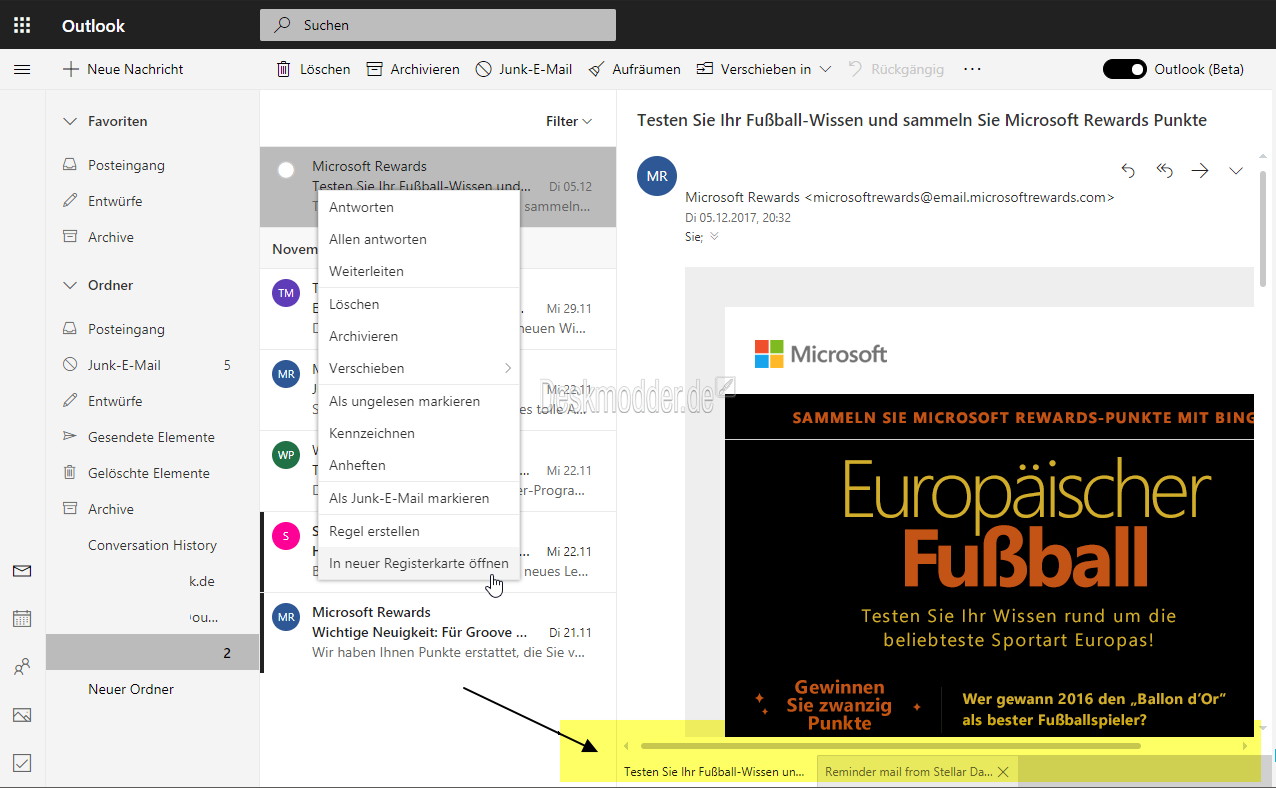The image size is (1276, 788).
Task: Click the reply arrow icon in reading pane
Action: [1128, 171]
